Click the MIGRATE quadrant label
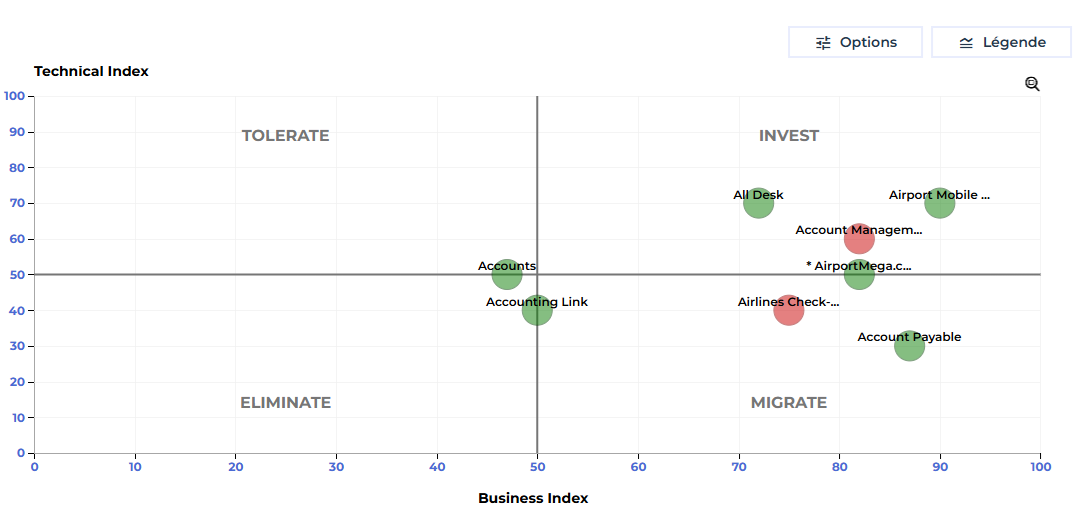The width and height of the screenshot is (1077, 531). (789, 403)
